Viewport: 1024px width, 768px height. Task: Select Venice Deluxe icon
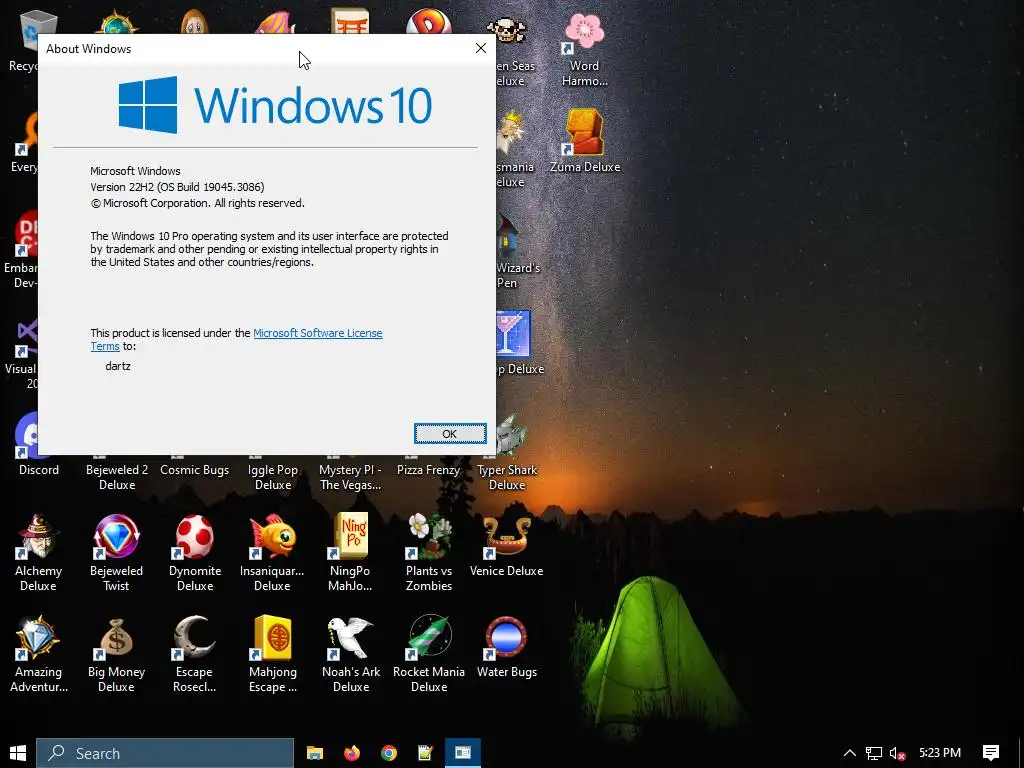coord(507,547)
